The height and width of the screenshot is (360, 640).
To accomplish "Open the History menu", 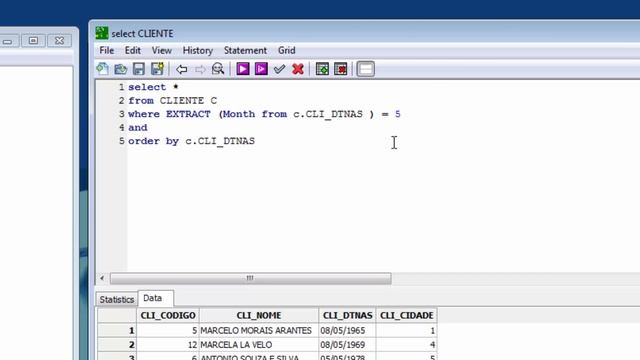I will (198, 50).
